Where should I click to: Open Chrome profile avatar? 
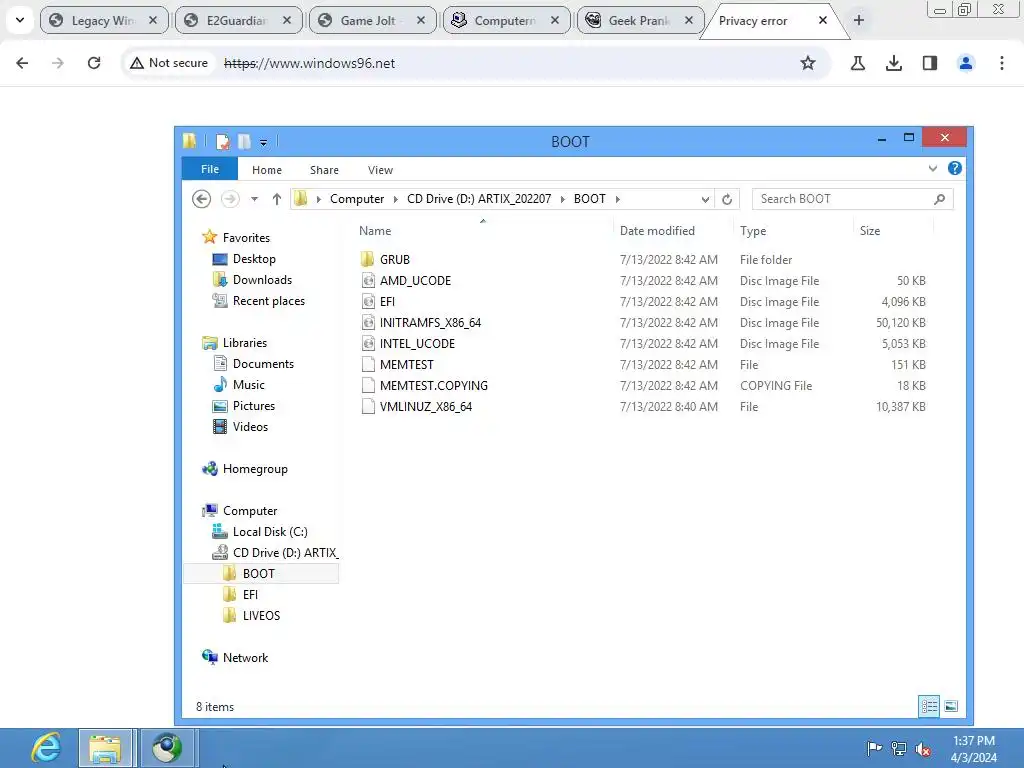click(965, 63)
